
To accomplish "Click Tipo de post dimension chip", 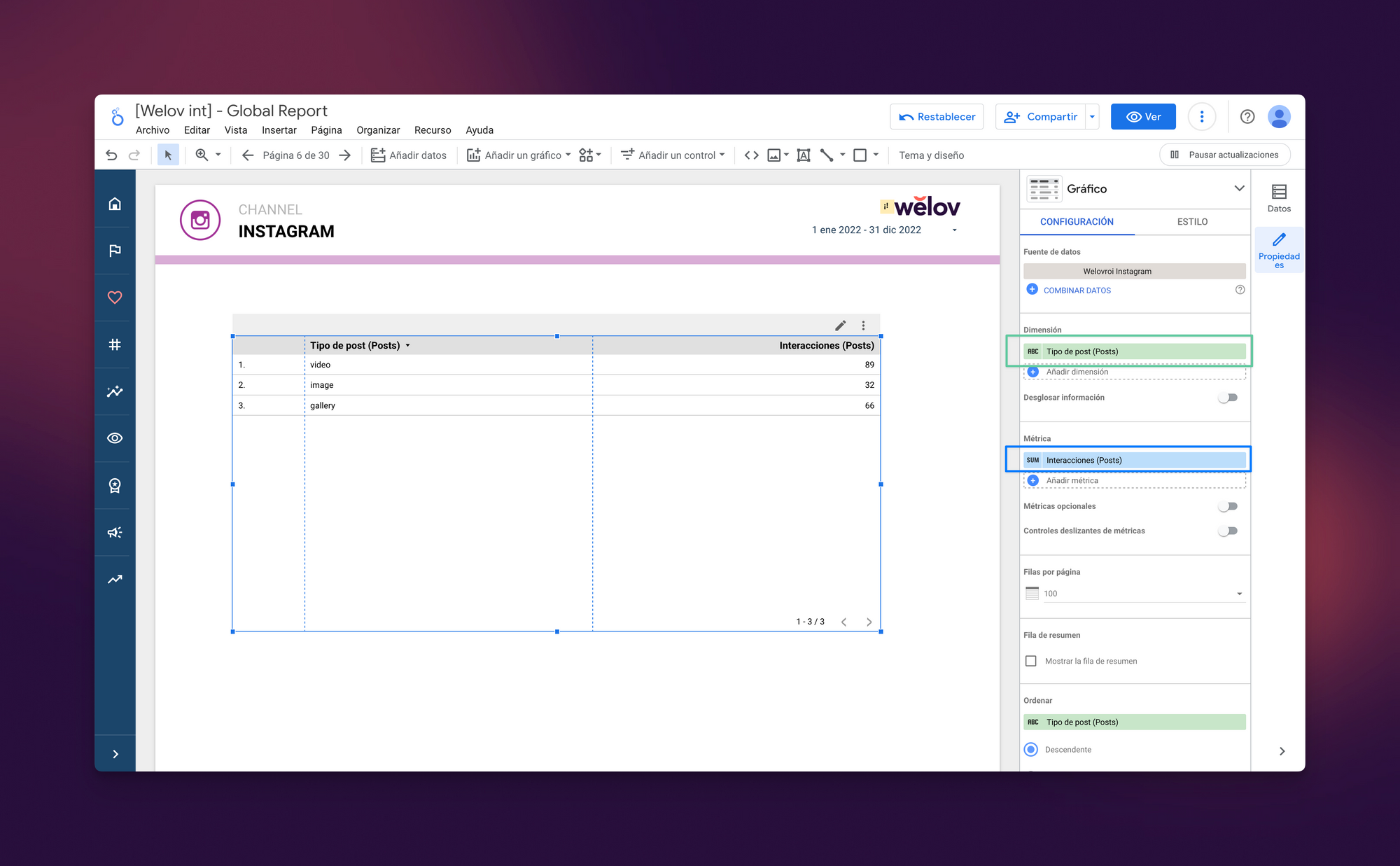I will pyautogui.click(x=1135, y=351).
